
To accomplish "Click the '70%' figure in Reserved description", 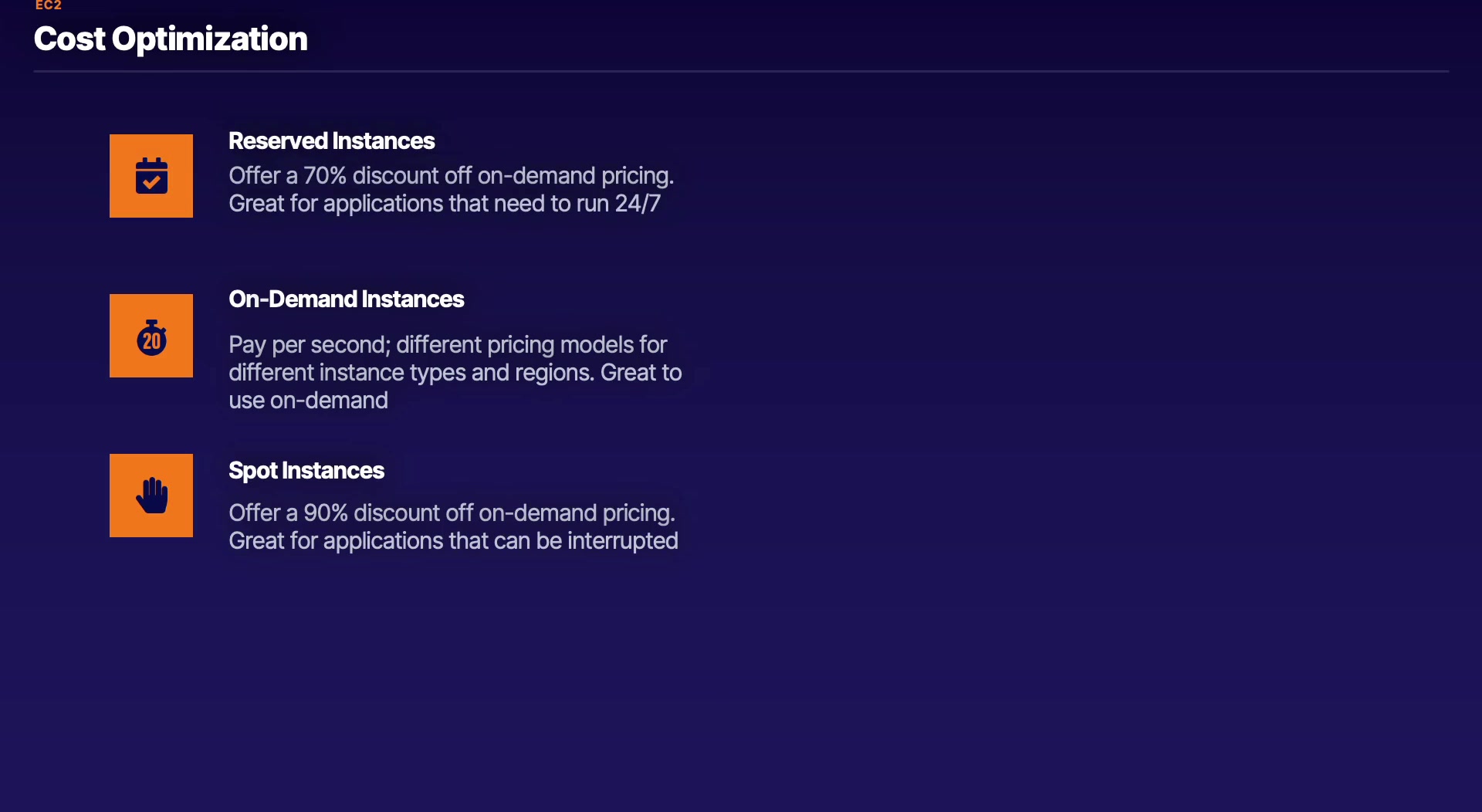I will click(x=324, y=176).
